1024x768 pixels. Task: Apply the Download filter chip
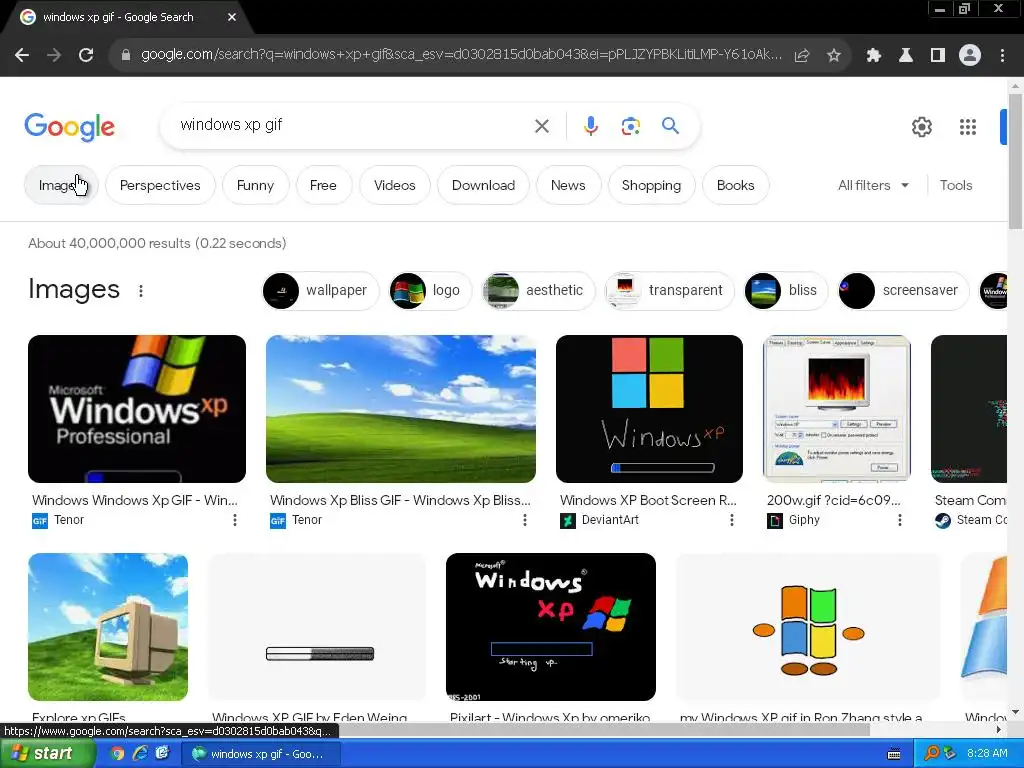(483, 185)
